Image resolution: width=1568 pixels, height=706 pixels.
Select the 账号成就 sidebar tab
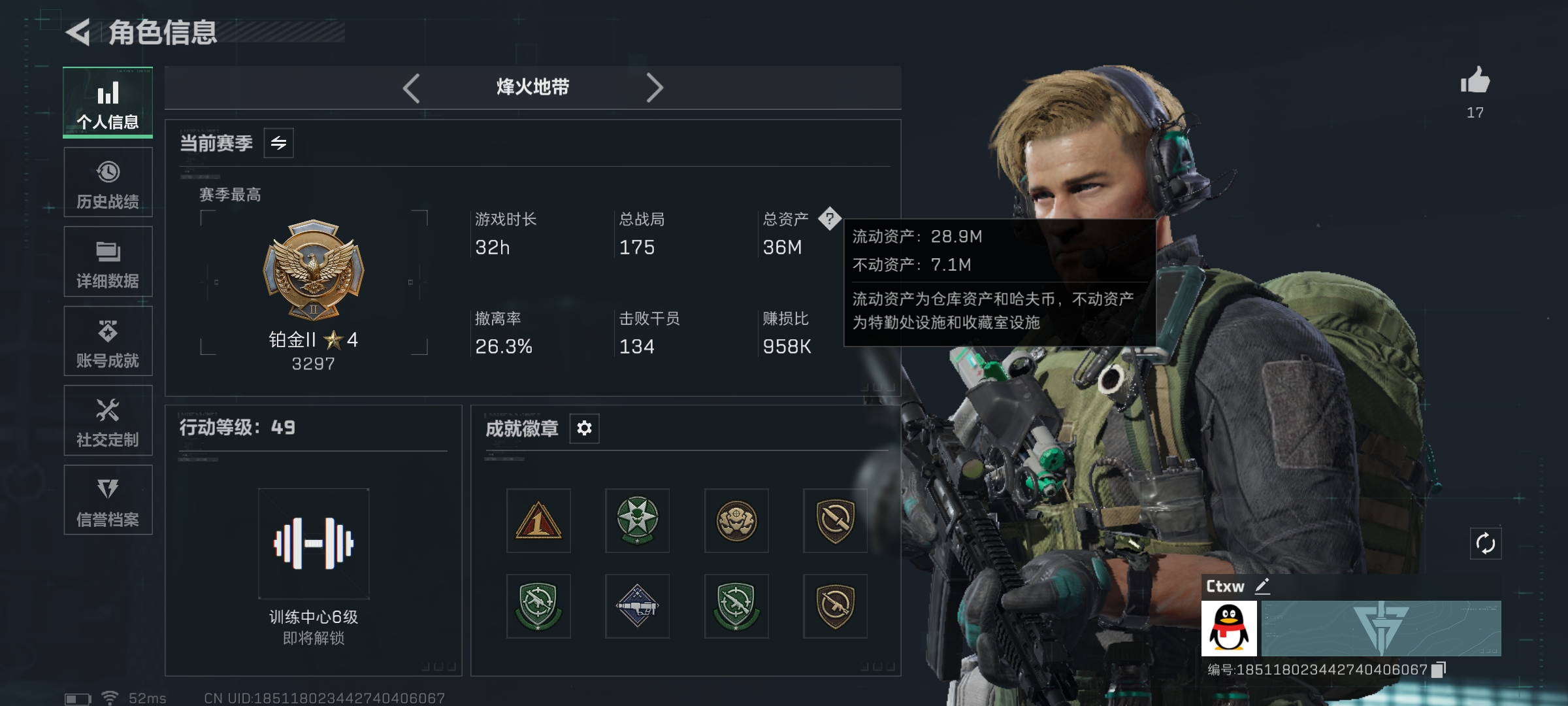point(108,341)
